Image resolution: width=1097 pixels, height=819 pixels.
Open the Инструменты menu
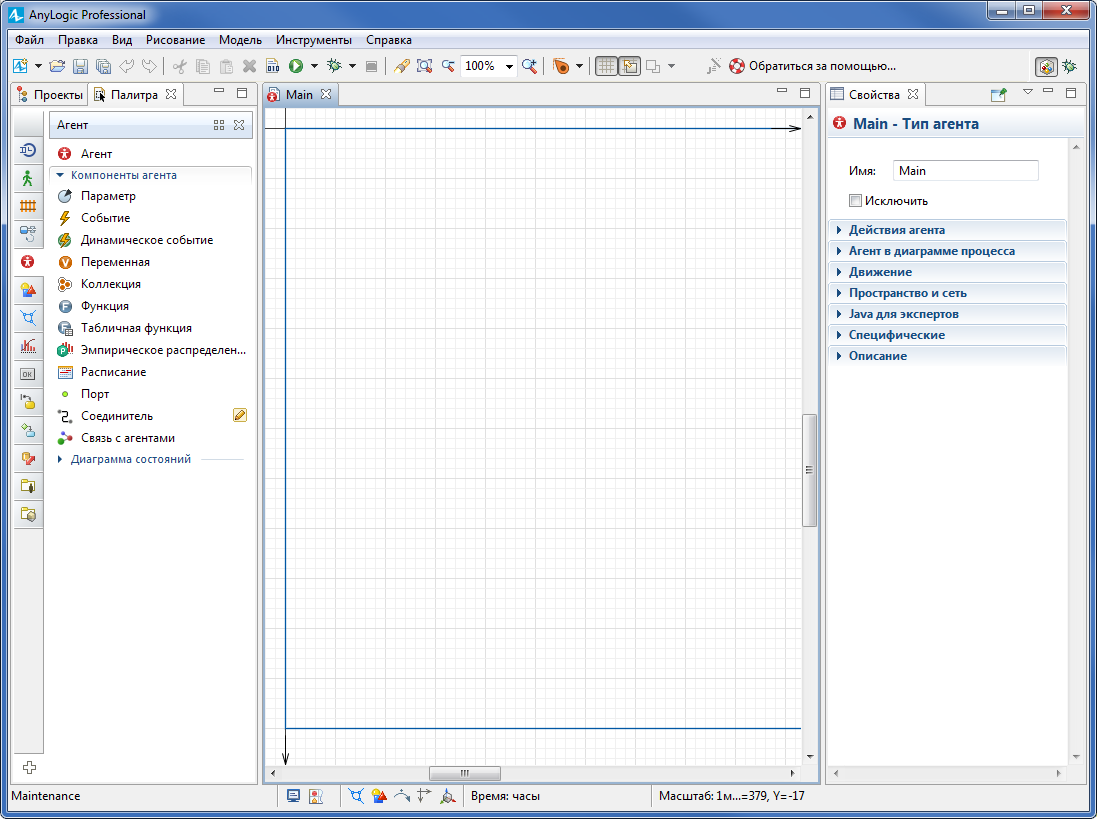point(313,40)
